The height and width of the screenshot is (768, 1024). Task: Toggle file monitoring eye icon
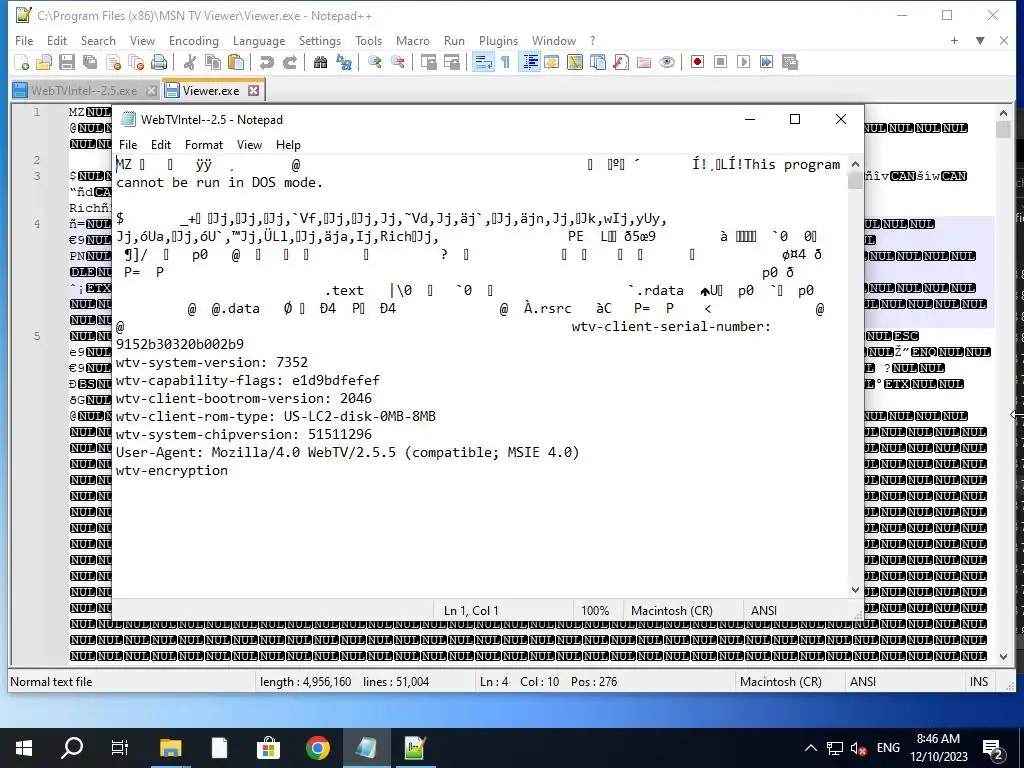667,62
